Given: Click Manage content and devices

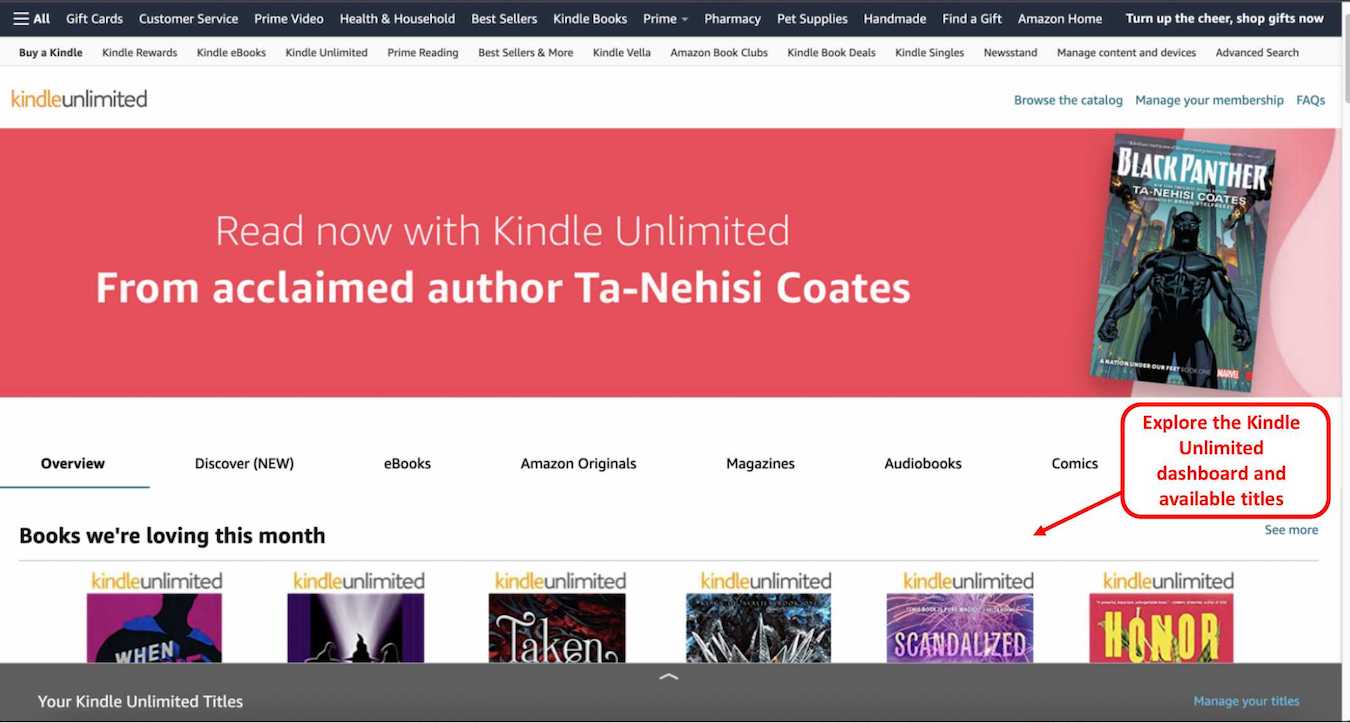Looking at the screenshot, I should (1126, 52).
